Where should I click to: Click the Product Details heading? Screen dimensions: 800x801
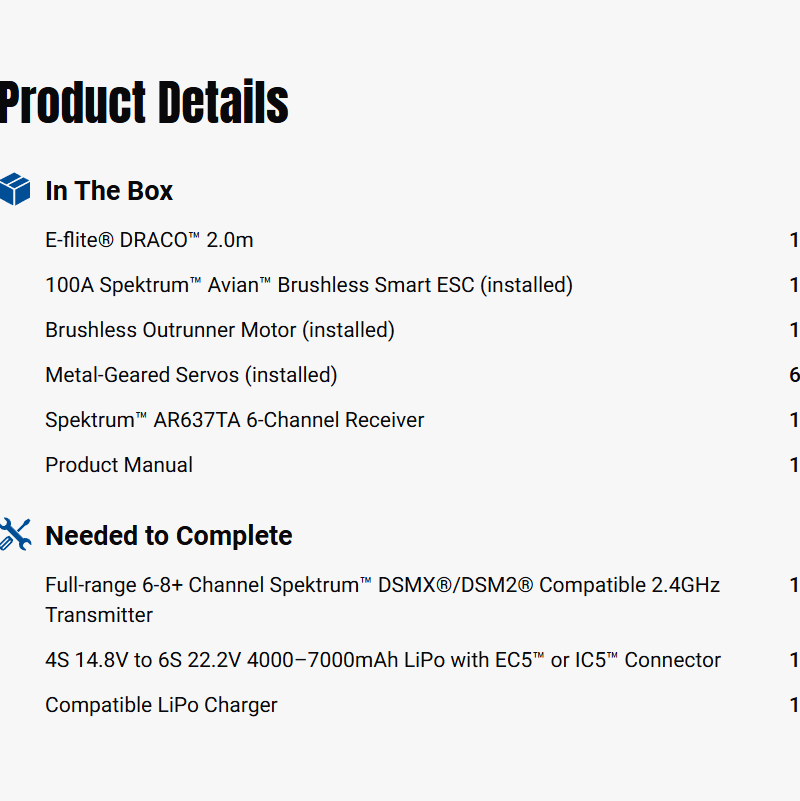click(144, 103)
